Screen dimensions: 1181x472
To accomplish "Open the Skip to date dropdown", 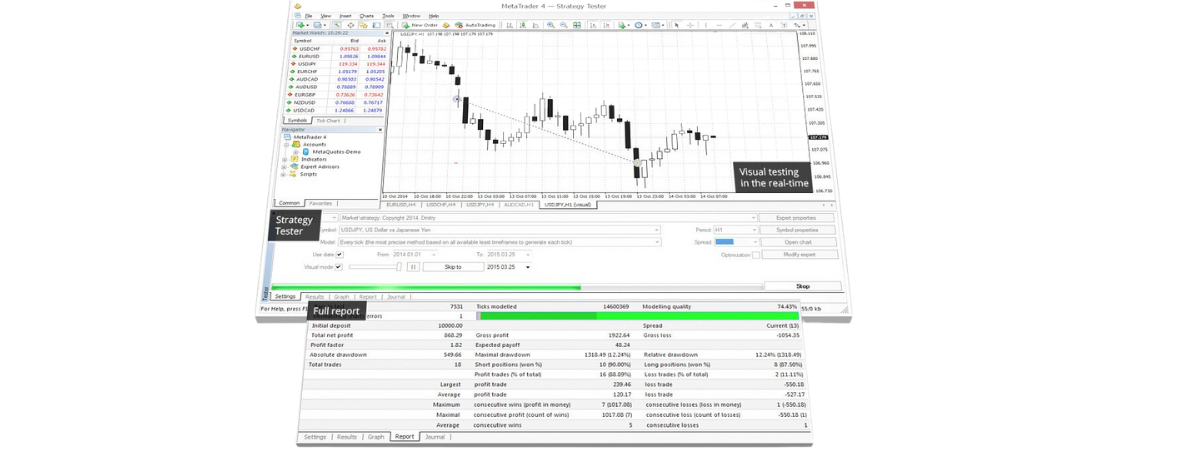I will 509,266.
